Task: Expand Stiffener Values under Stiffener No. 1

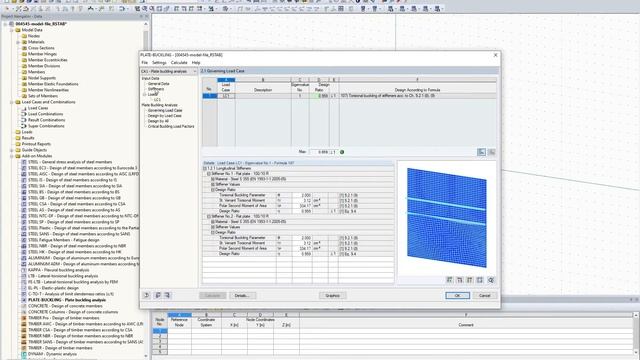Action: tap(213, 184)
